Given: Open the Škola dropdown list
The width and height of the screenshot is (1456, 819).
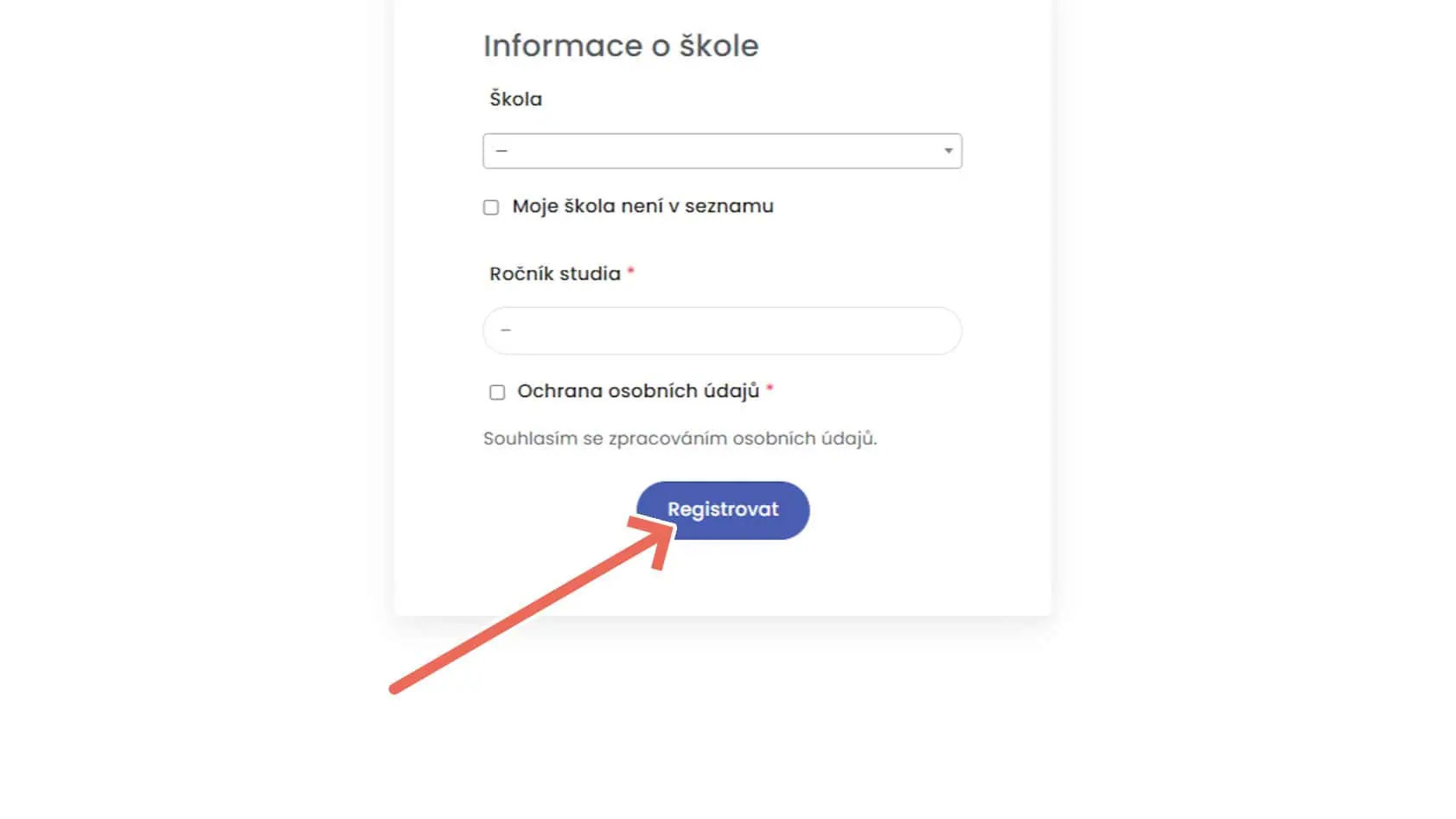Looking at the screenshot, I should click(721, 151).
